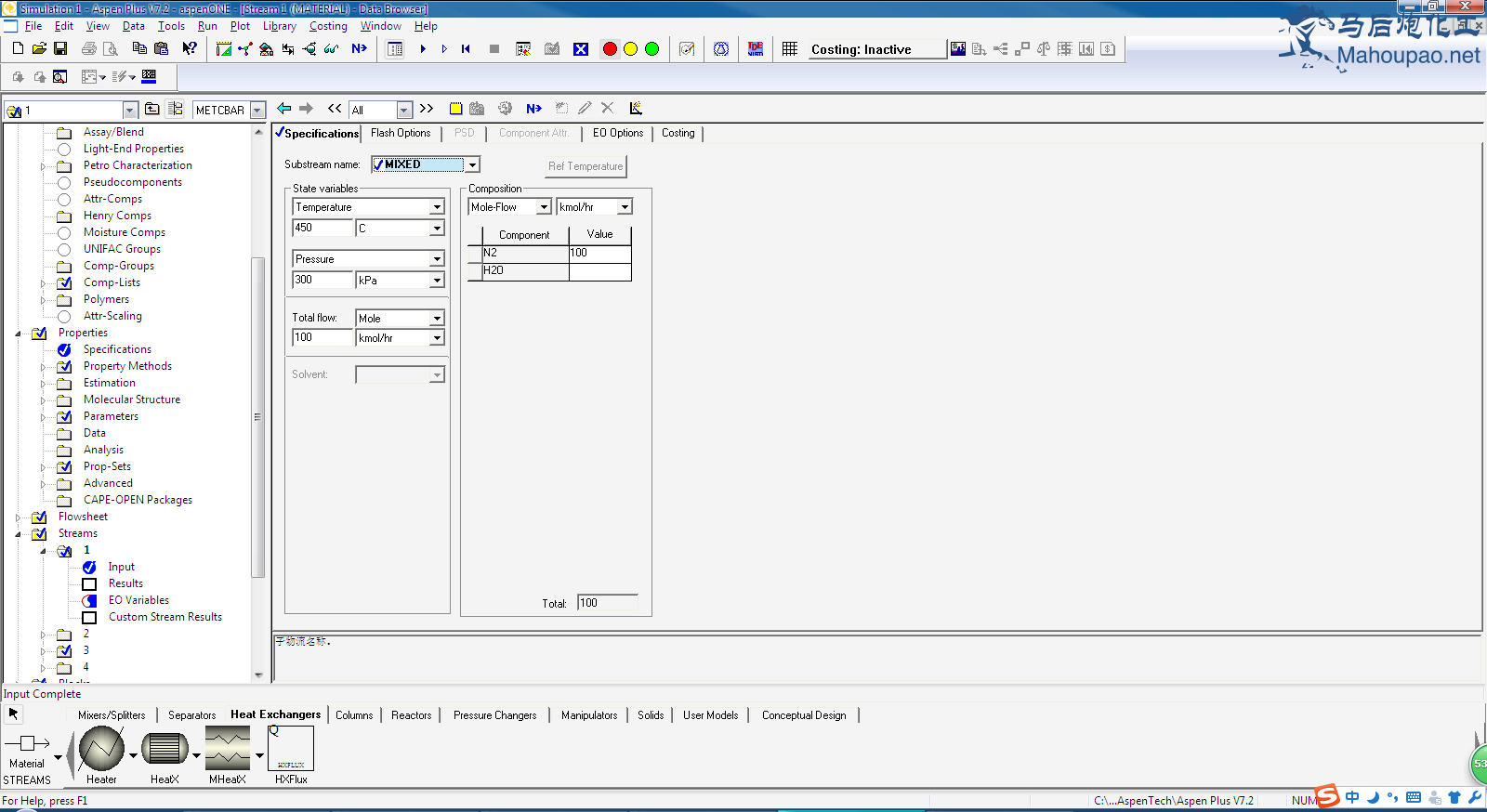The image size is (1487, 812).
Task: Select the Heater block icon
Action: point(101,749)
